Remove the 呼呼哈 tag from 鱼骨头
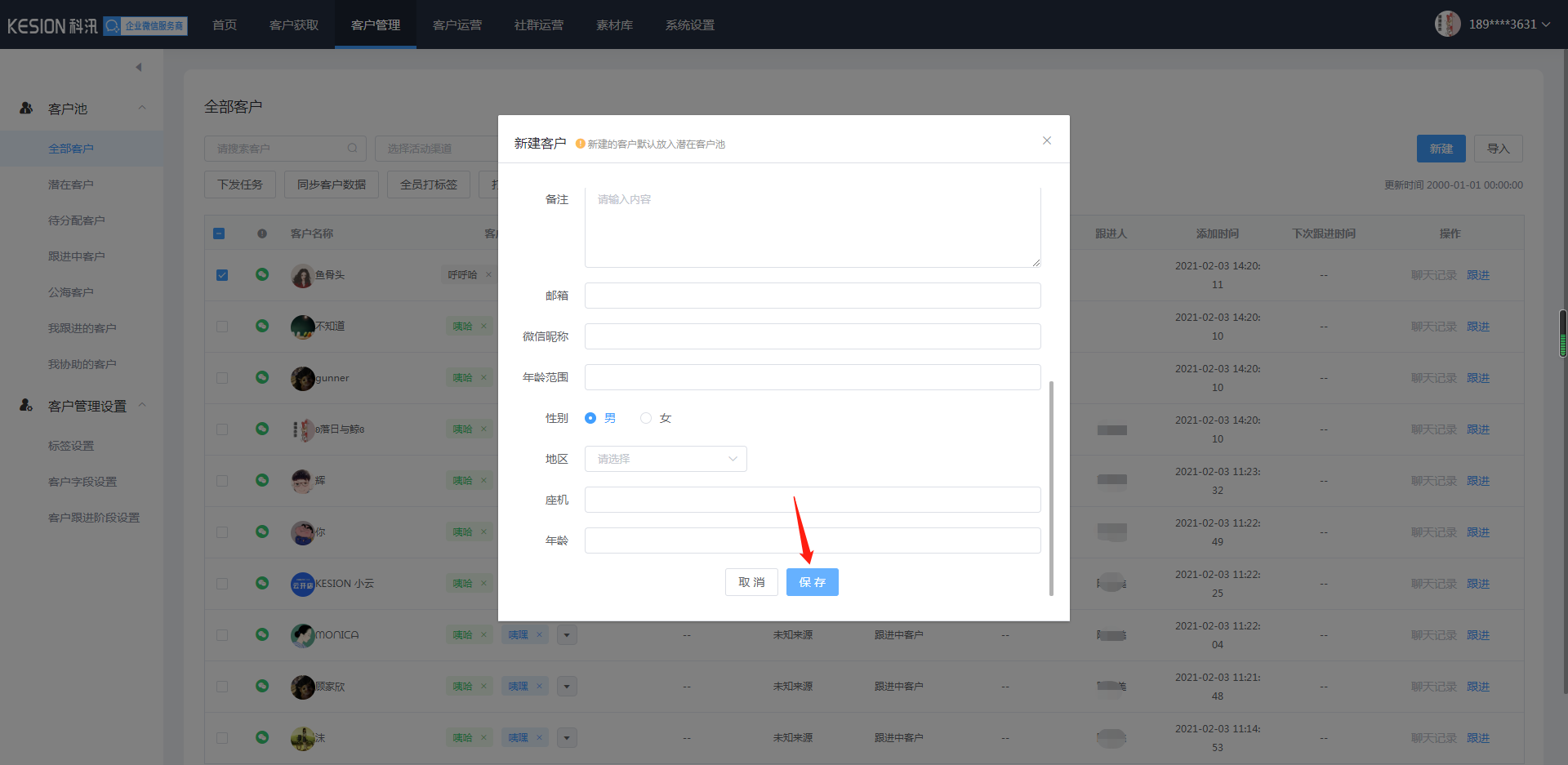 [x=488, y=275]
